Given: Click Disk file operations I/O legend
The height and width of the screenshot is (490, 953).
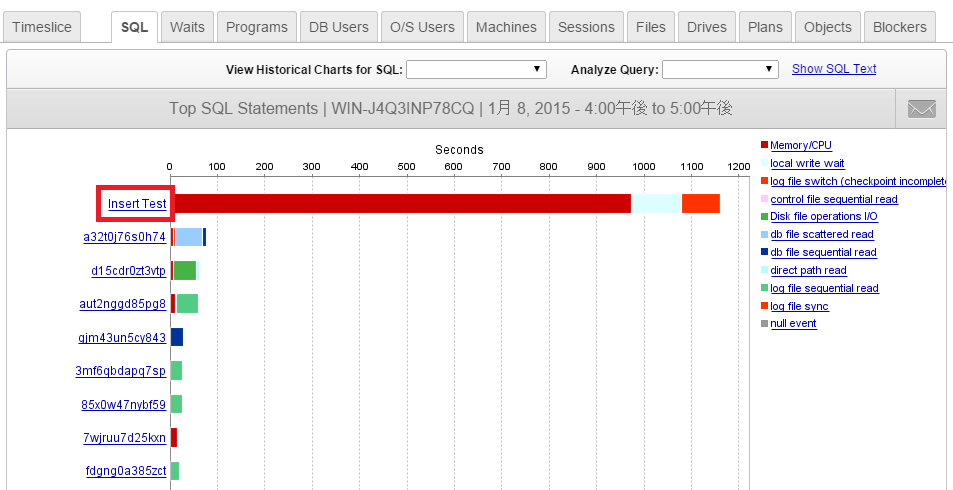Looking at the screenshot, I should pos(824,216).
